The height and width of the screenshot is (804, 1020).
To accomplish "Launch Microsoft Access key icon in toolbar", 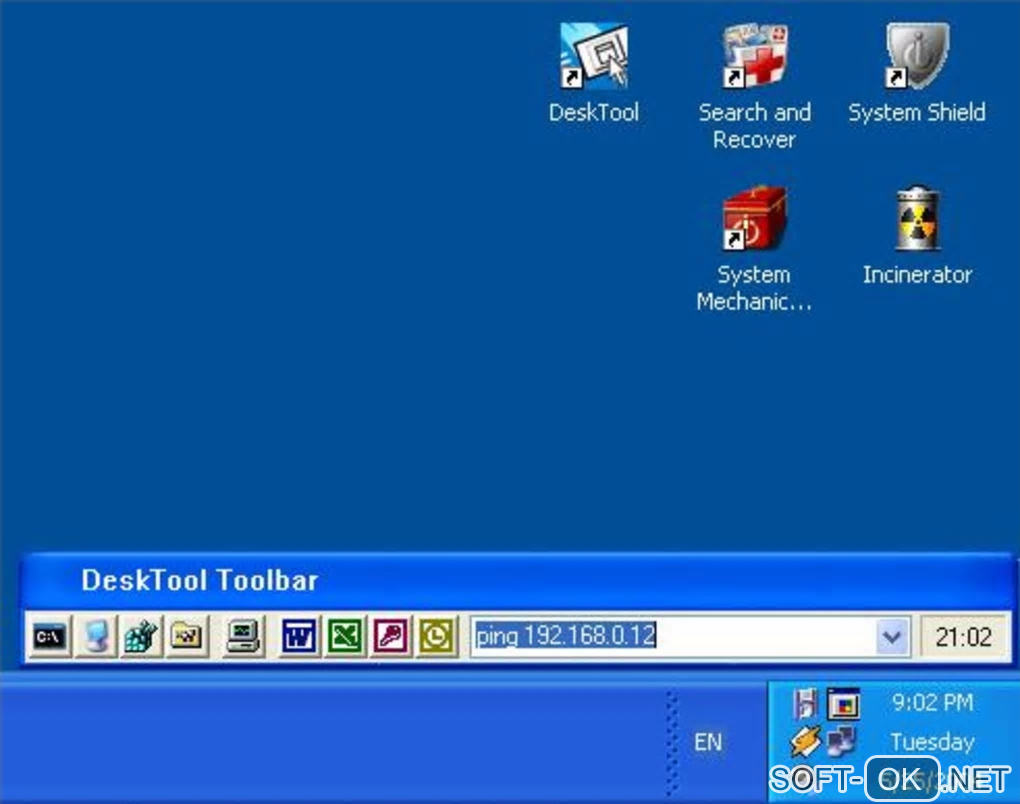I will (390, 637).
